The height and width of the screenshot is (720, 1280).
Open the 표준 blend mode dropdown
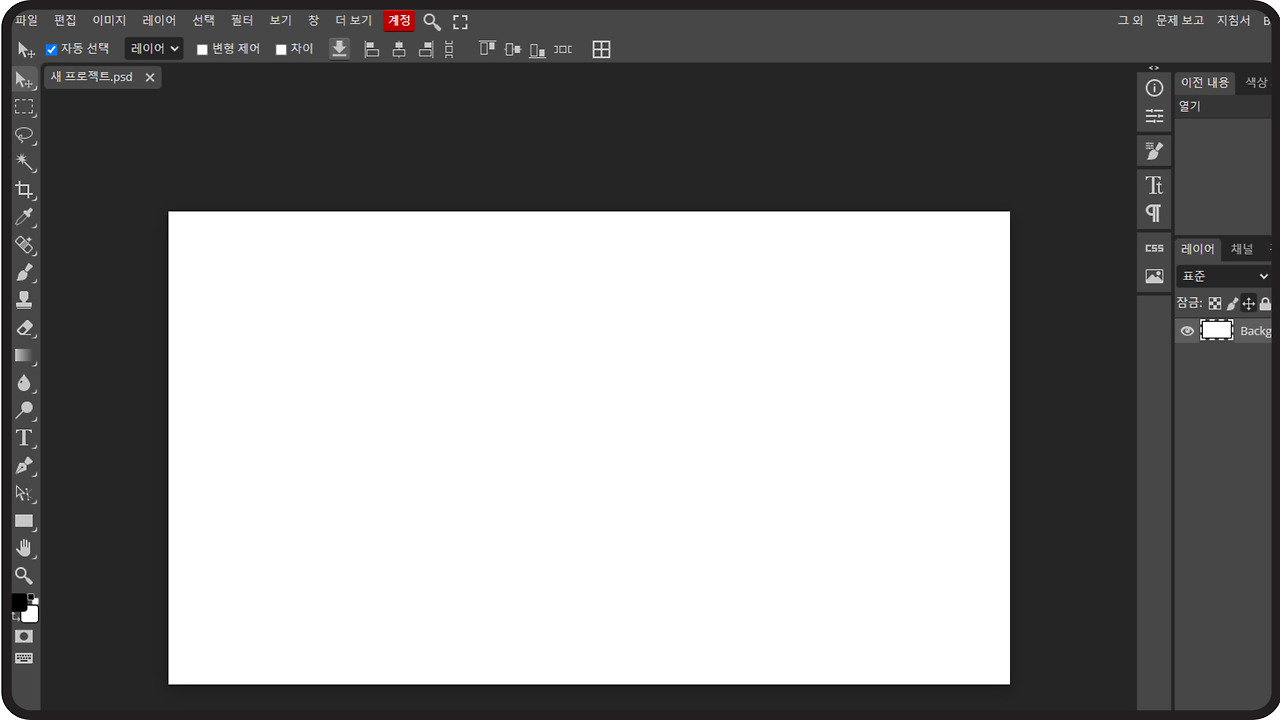[x=1224, y=276]
